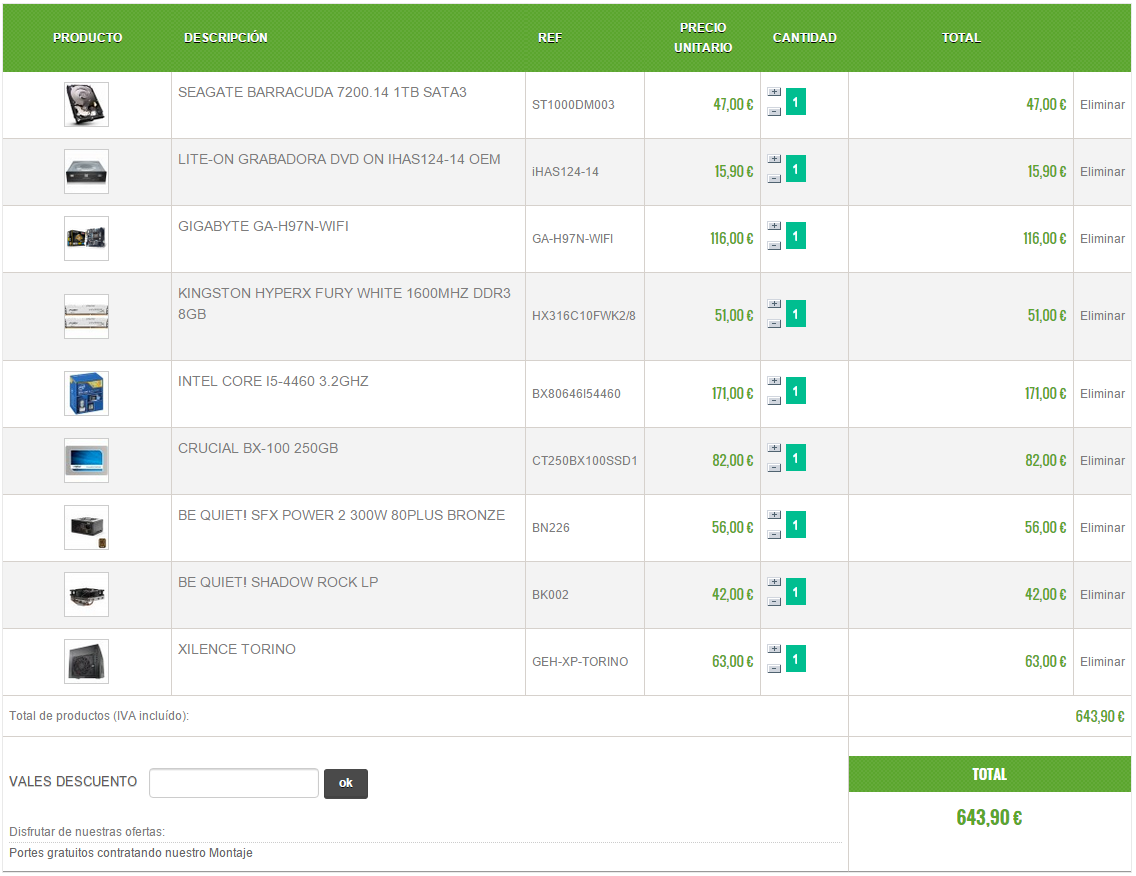The height and width of the screenshot is (876, 1136).
Task: Eliminar the Gigabyte GA-H97N-WIFI row
Action: coord(1102,238)
